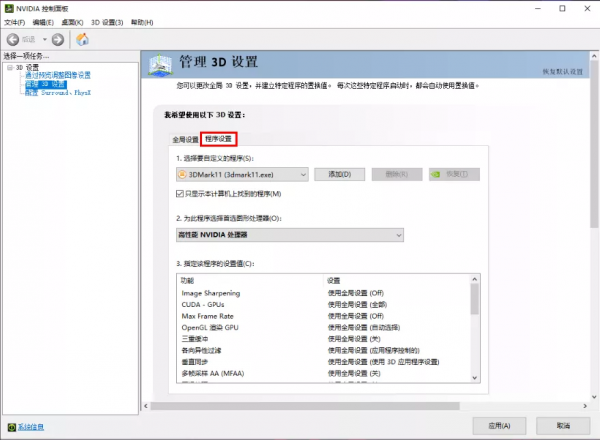Image resolution: width=600 pixels, height=440 pixels.
Task: Click the 恢复(T) button
Action: point(454,174)
